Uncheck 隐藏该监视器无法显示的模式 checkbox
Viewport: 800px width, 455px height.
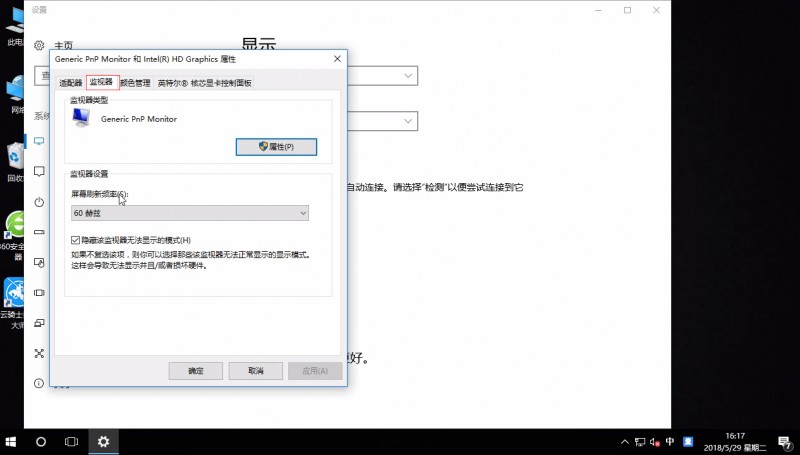pos(76,240)
